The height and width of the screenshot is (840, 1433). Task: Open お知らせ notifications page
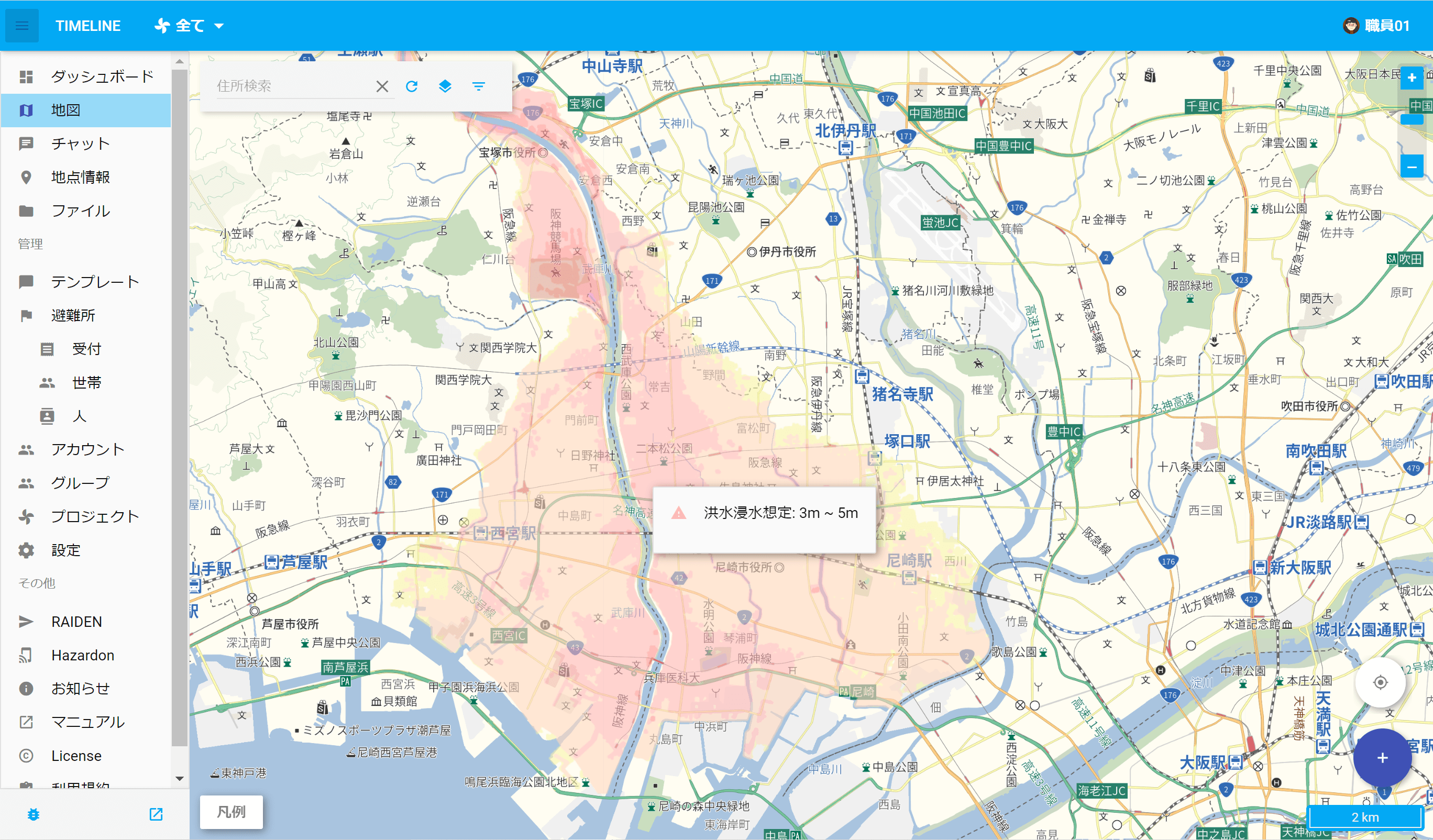click(86, 688)
